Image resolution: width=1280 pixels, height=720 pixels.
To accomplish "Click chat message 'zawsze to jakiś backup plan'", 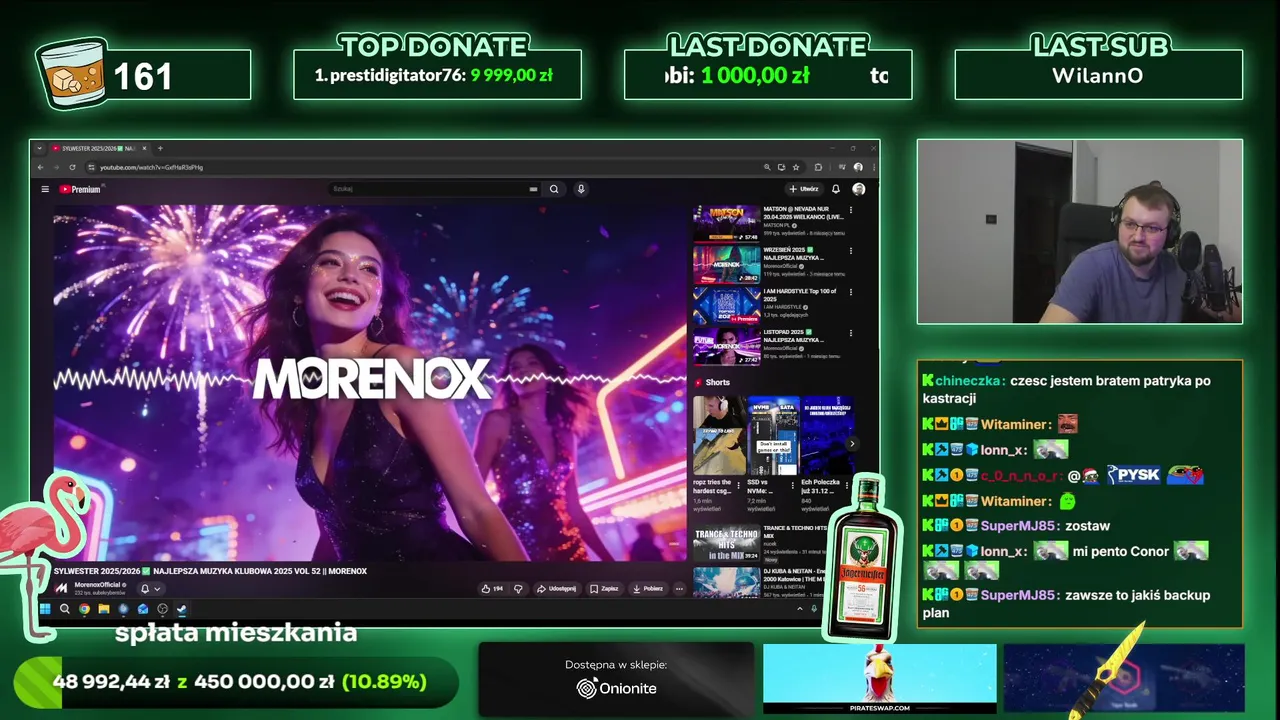I will point(1066,604).
